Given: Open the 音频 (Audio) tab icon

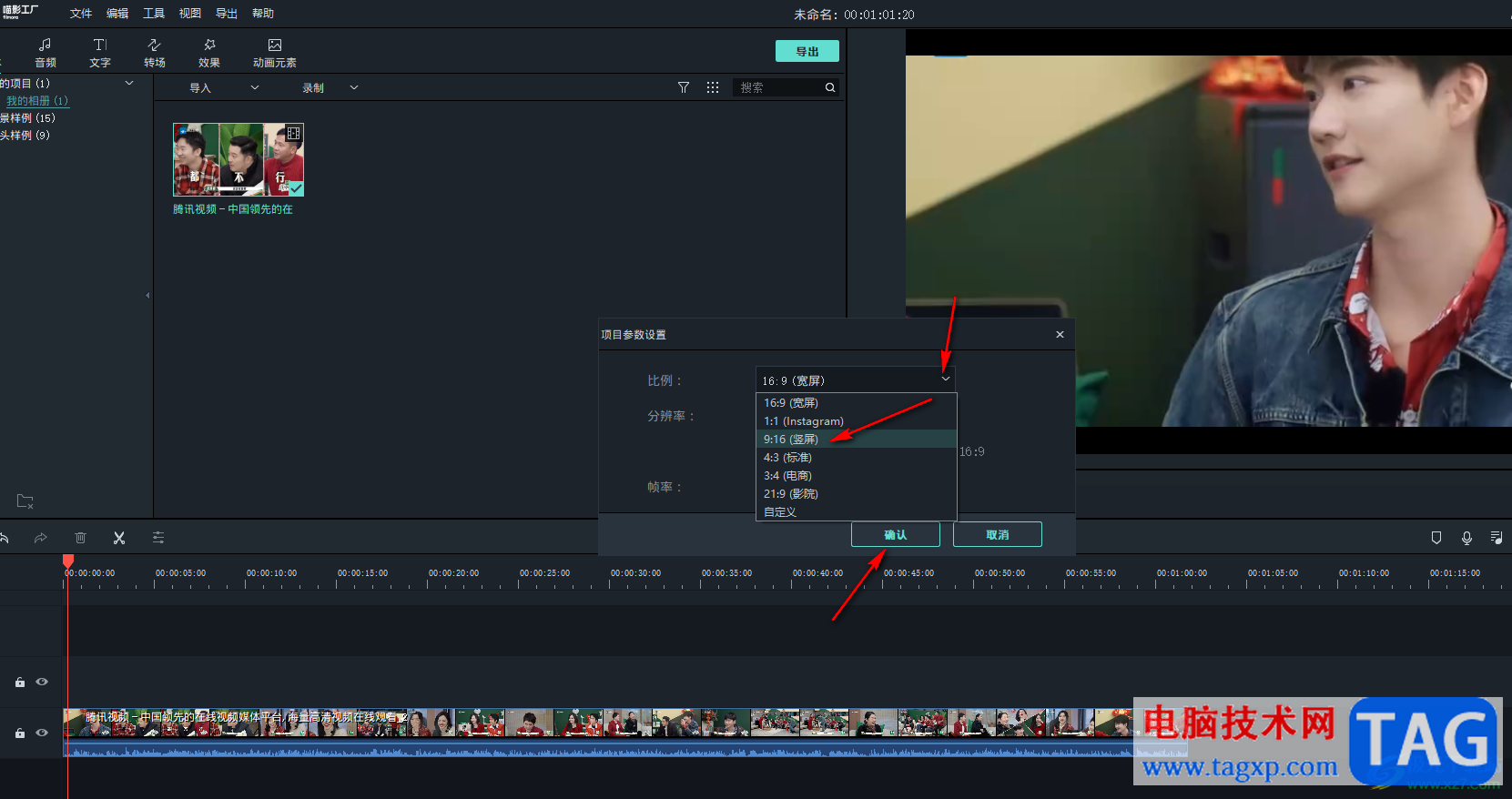Looking at the screenshot, I should tap(45, 45).
